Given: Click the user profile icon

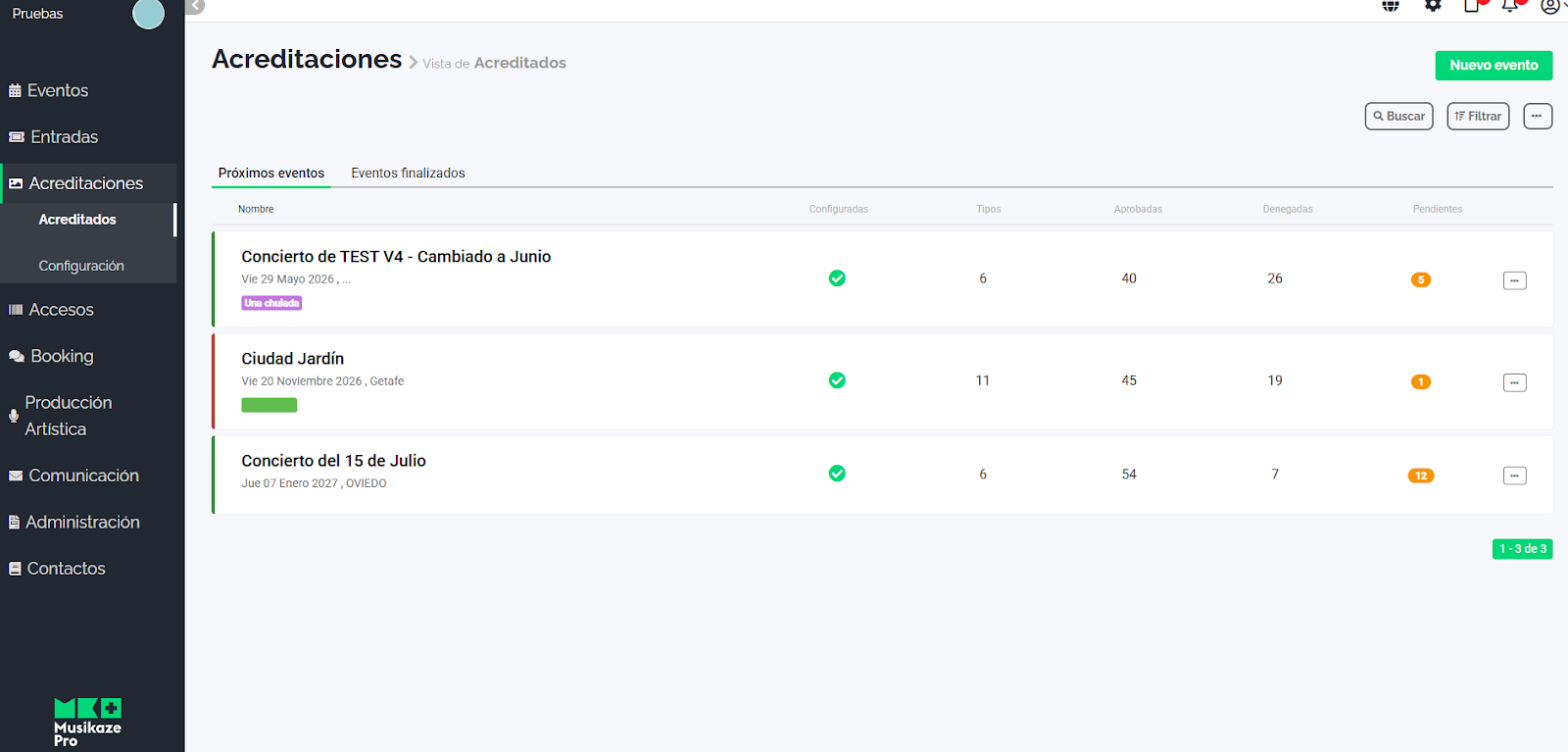Looking at the screenshot, I should pyautogui.click(x=1549, y=7).
